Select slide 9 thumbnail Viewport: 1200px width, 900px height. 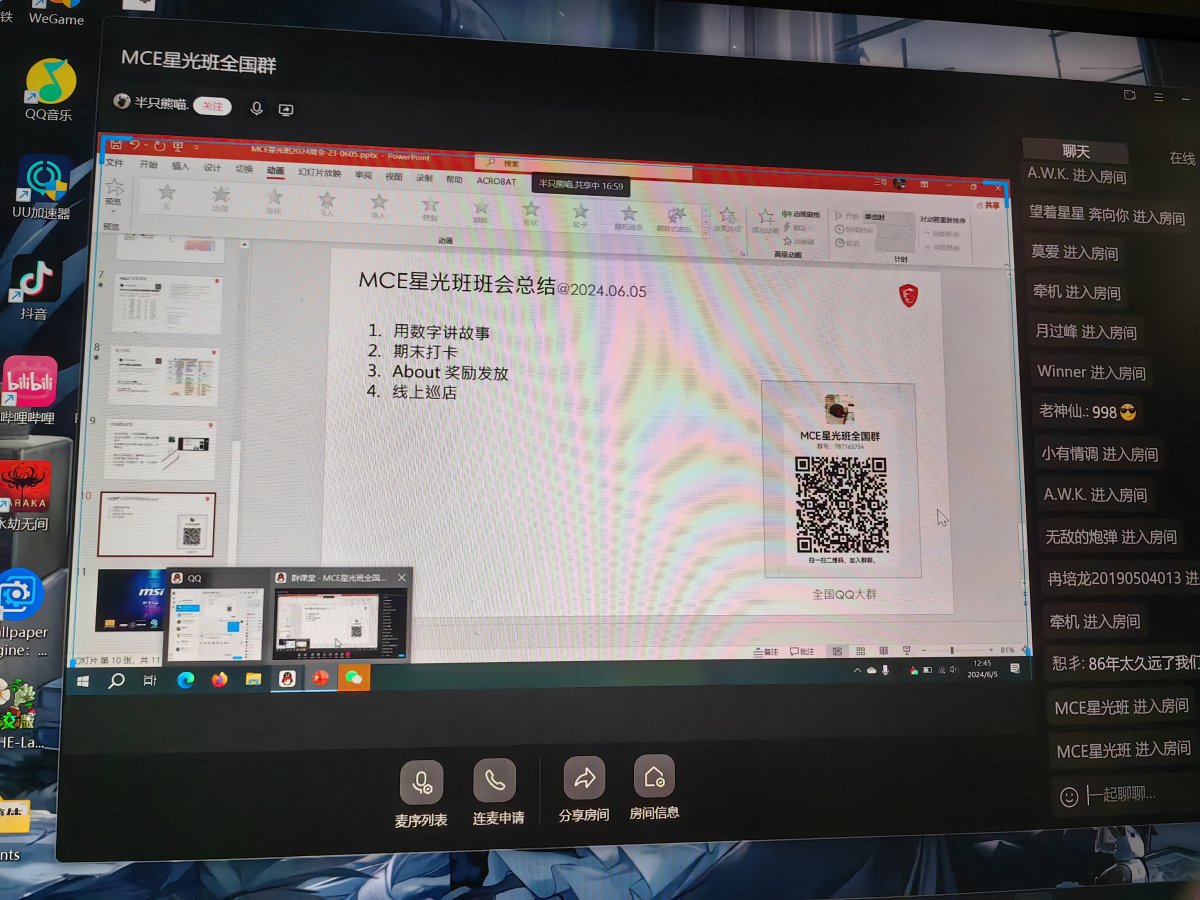pos(160,448)
